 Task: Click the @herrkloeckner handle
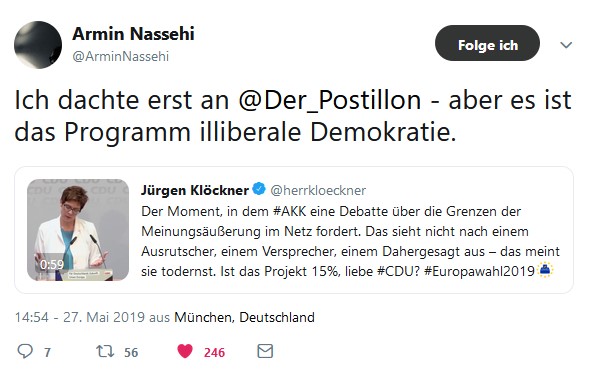[x=318, y=190]
